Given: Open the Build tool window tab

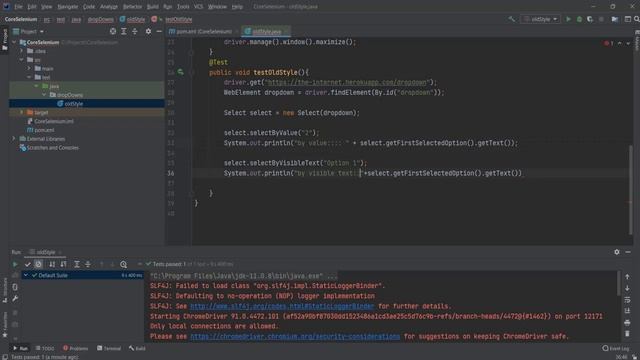Looking at the screenshot, I should point(137,348).
